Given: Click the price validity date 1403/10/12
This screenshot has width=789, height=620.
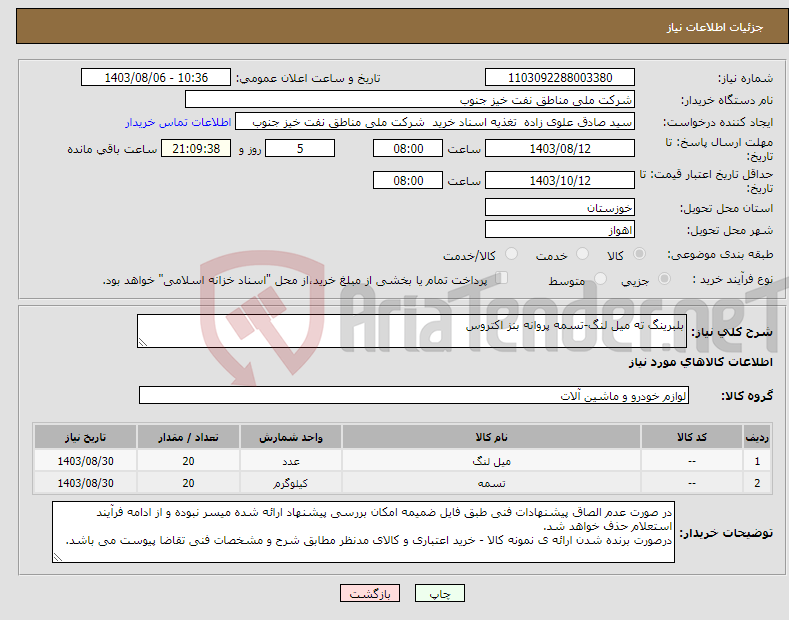Looking at the screenshot, I should click(x=560, y=180).
